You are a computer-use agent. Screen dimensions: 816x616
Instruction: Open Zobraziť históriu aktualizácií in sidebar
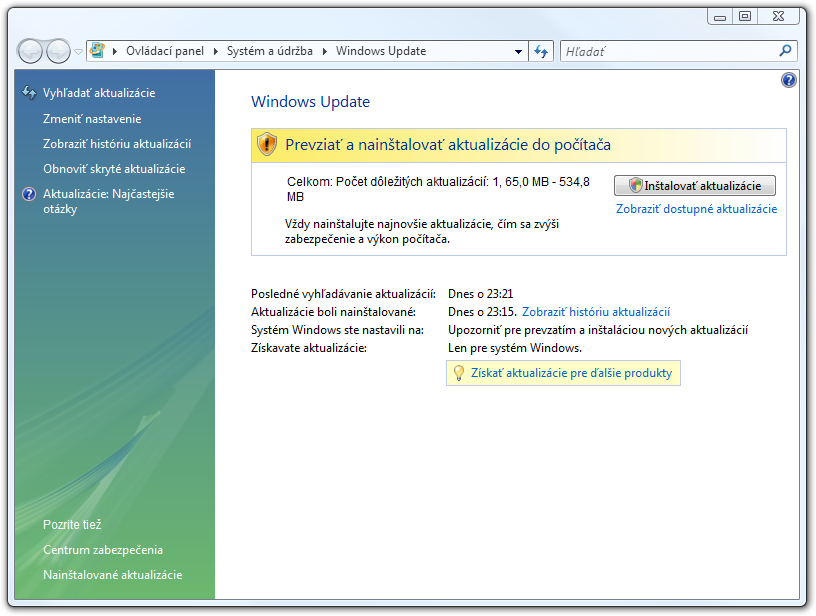(x=117, y=144)
